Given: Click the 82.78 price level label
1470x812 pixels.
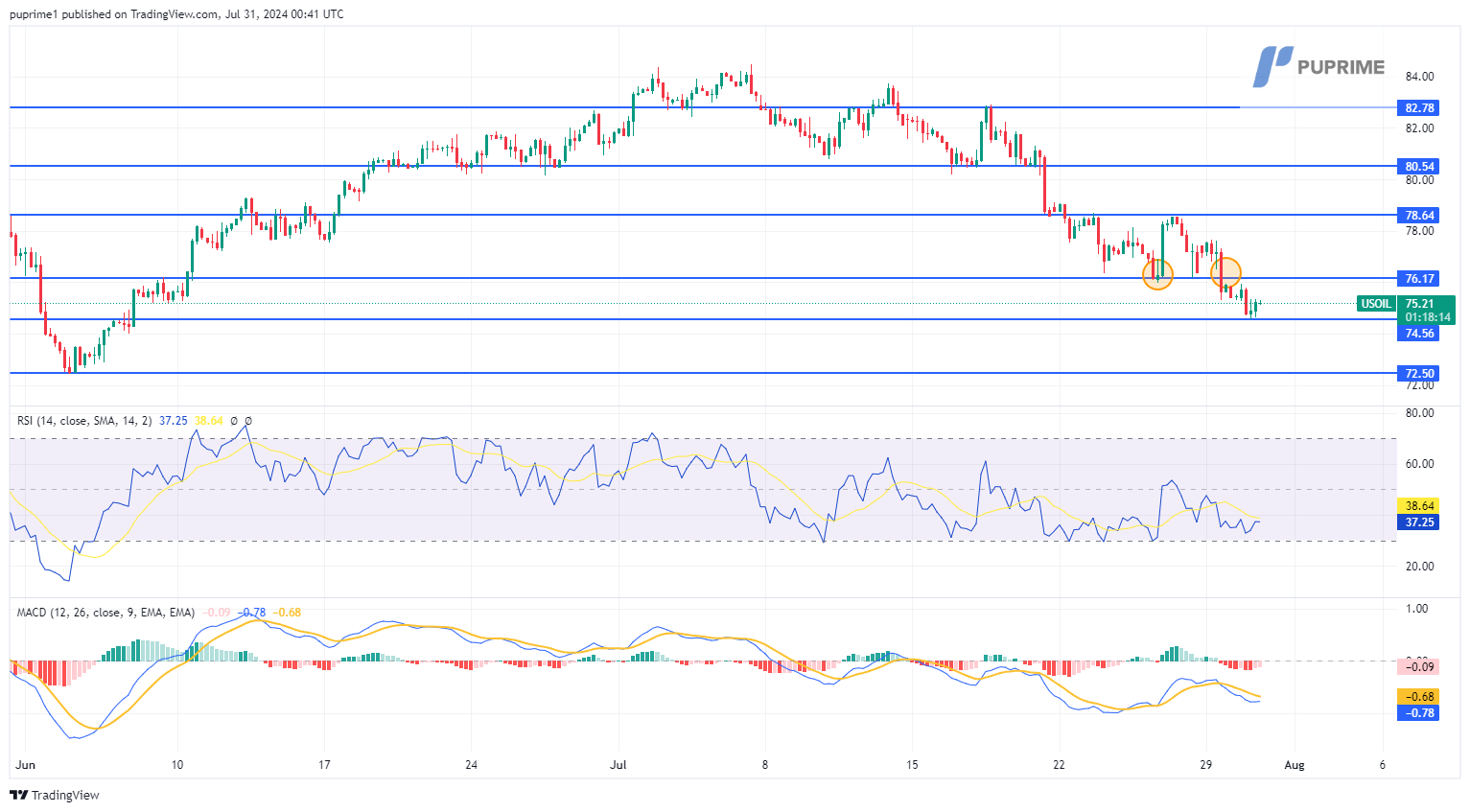Looking at the screenshot, I should (x=1419, y=108).
